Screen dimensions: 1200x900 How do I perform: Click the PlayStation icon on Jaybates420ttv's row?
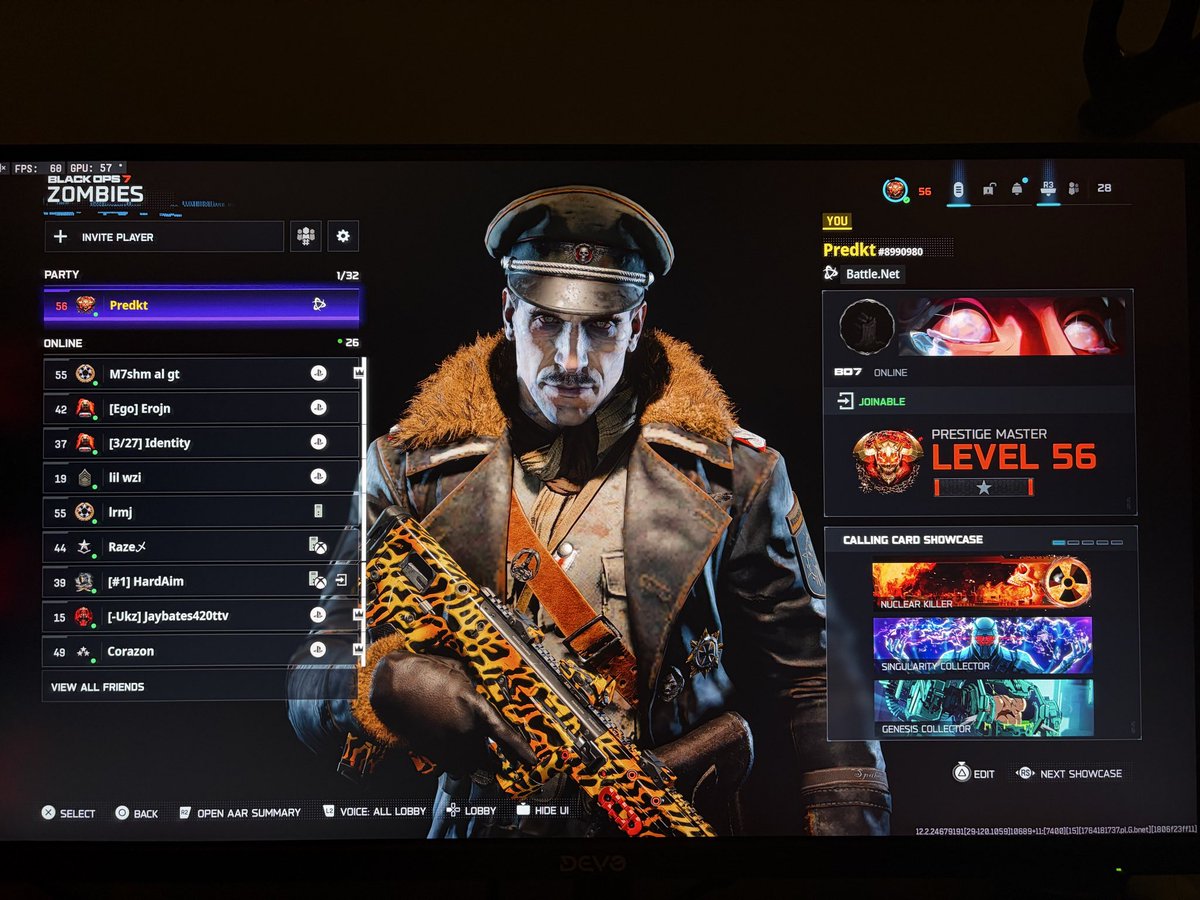point(318,615)
